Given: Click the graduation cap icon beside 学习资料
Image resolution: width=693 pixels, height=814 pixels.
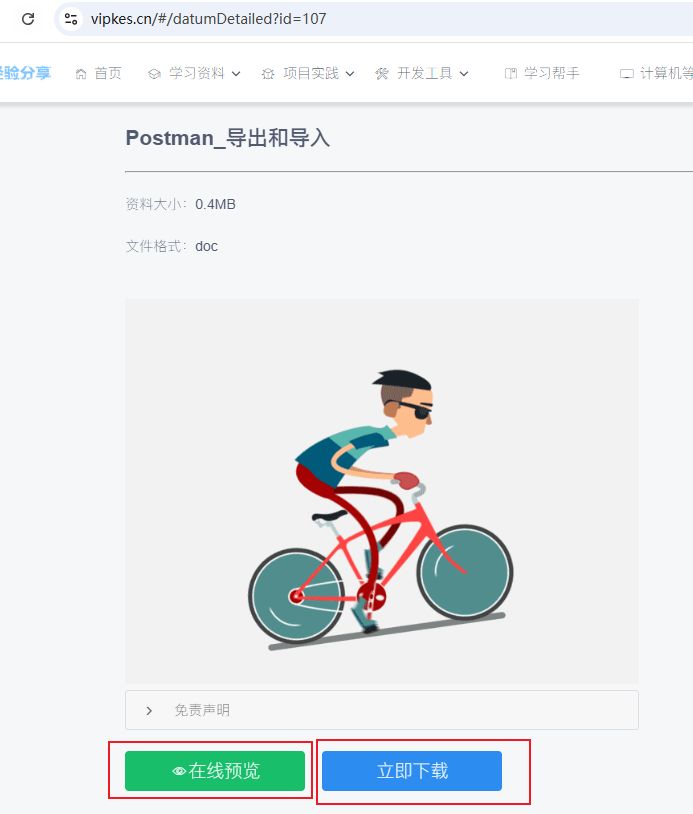Looking at the screenshot, I should (154, 74).
